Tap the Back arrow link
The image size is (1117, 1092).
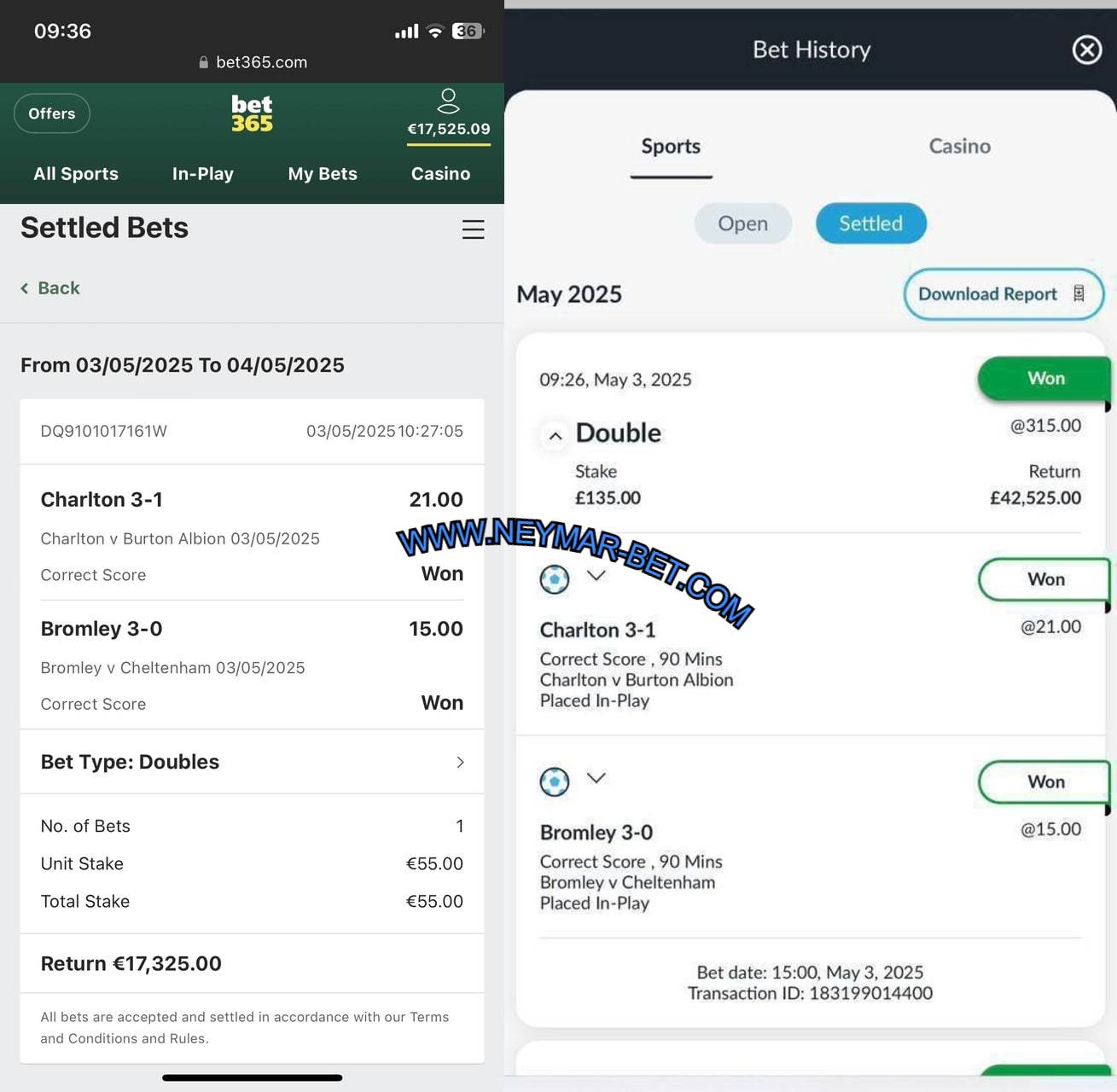[50, 288]
